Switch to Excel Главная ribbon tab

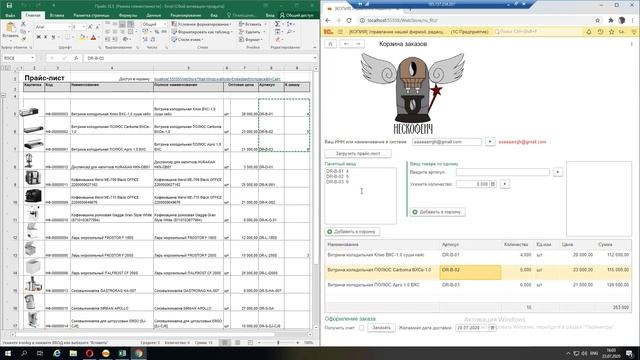coord(33,15)
